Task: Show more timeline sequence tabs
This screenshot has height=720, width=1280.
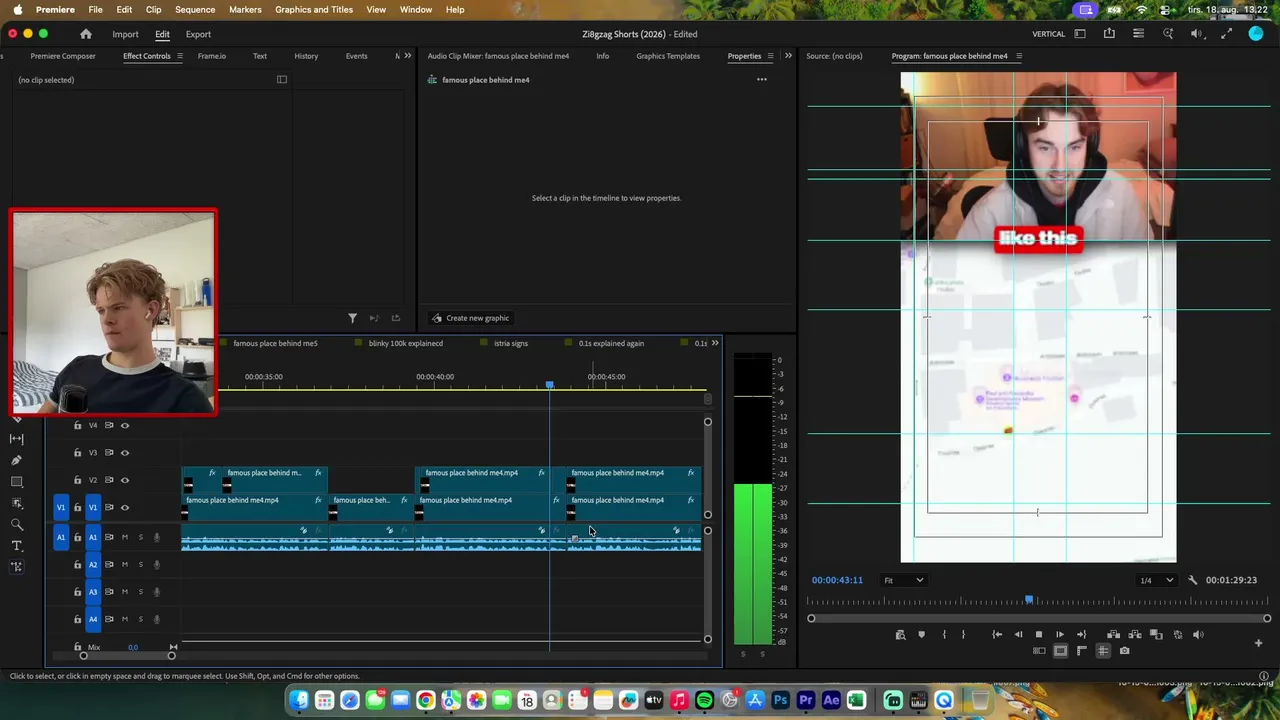Action: point(715,343)
